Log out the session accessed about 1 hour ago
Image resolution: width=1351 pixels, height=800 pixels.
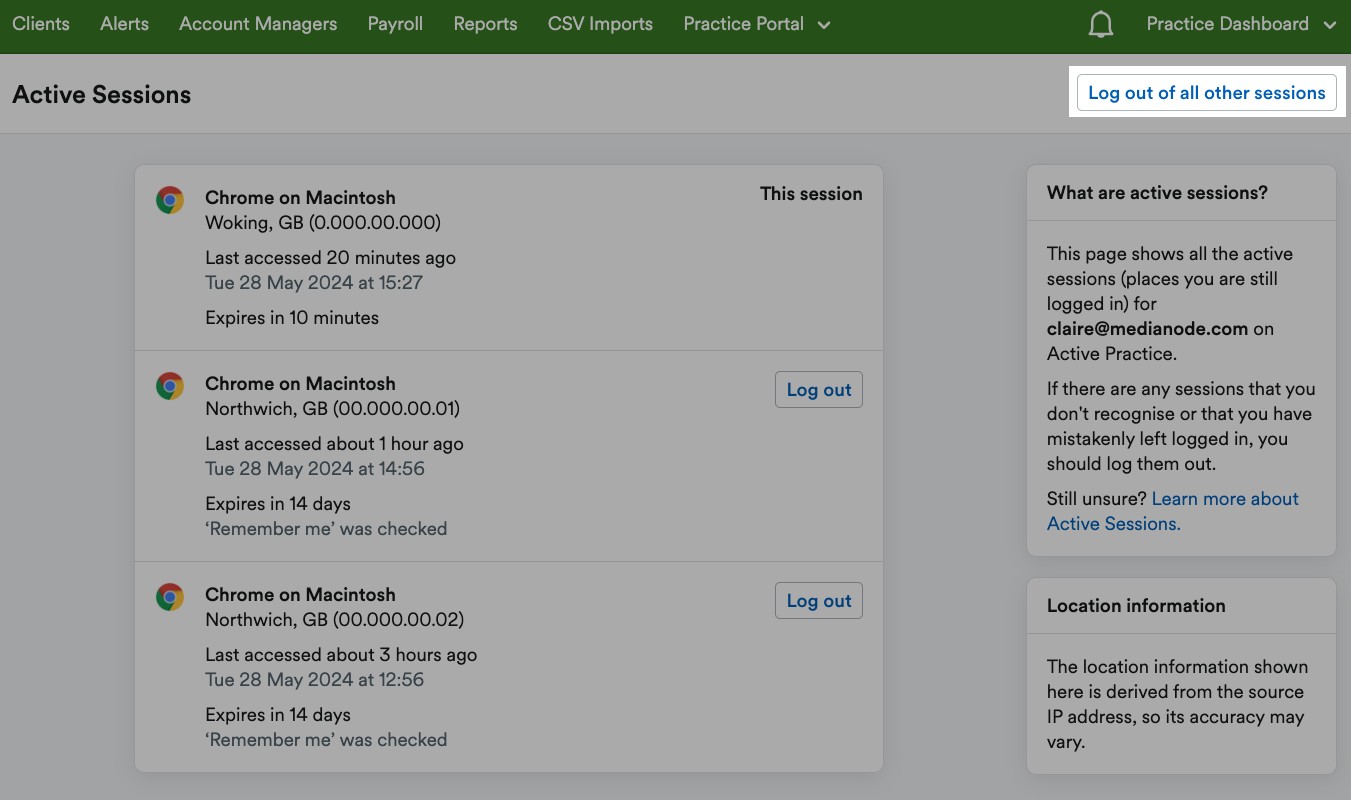[x=818, y=389]
